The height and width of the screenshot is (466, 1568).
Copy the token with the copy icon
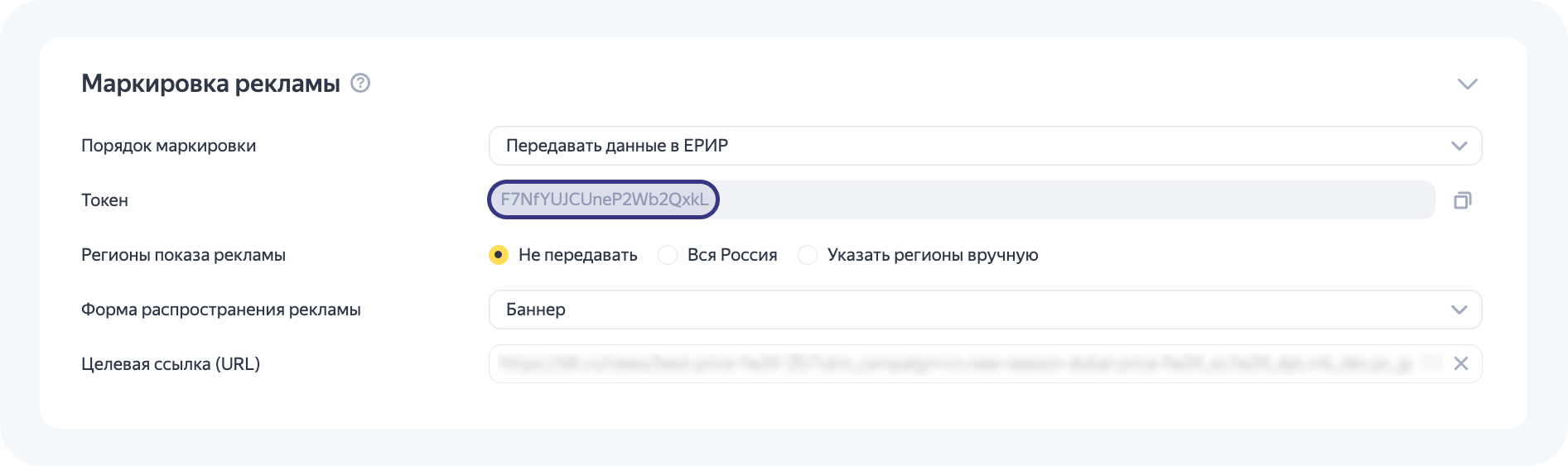tap(1462, 200)
